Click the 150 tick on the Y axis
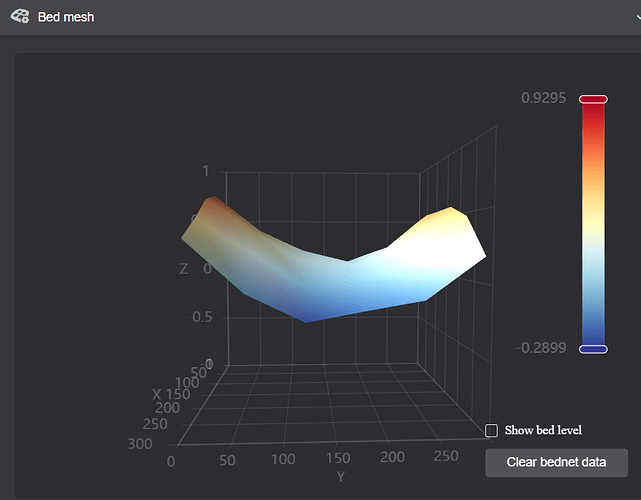The width and height of the screenshot is (641, 500). pos(338,458)
